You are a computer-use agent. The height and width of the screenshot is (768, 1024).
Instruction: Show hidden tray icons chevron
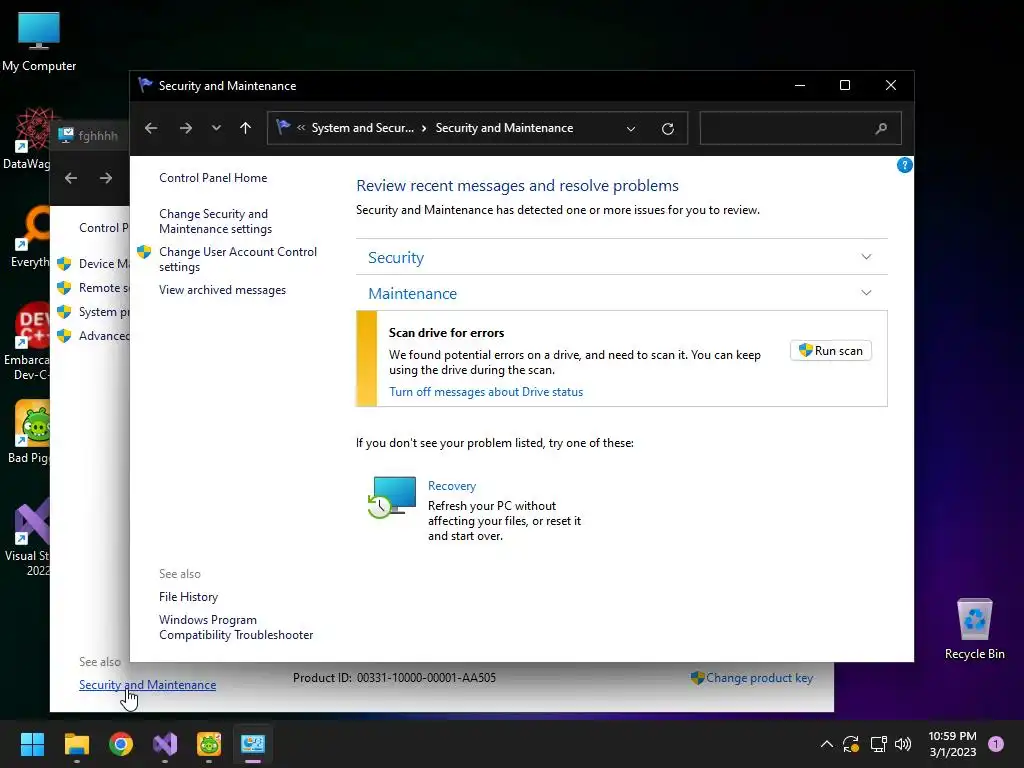click(x=826, y=744)
